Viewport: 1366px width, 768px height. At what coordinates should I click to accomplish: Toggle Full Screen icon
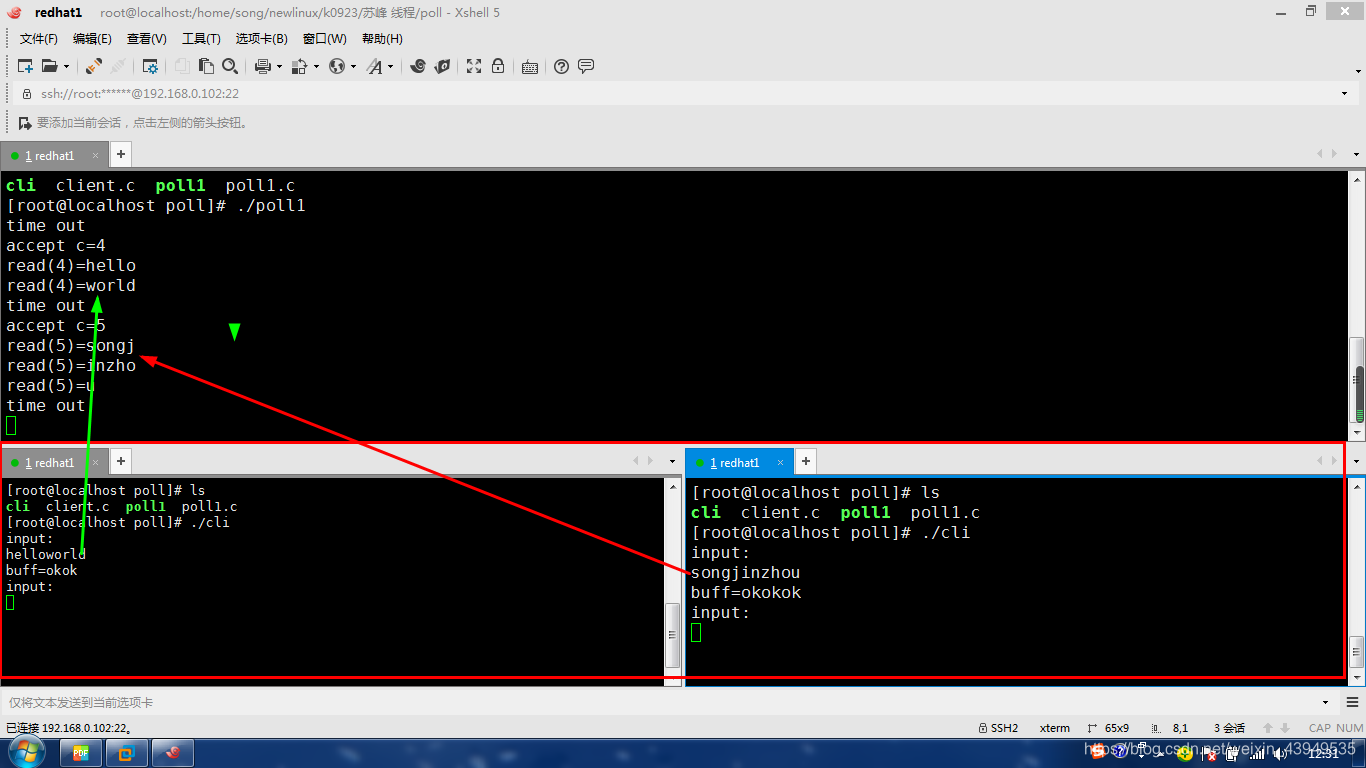tap(474, 66)
